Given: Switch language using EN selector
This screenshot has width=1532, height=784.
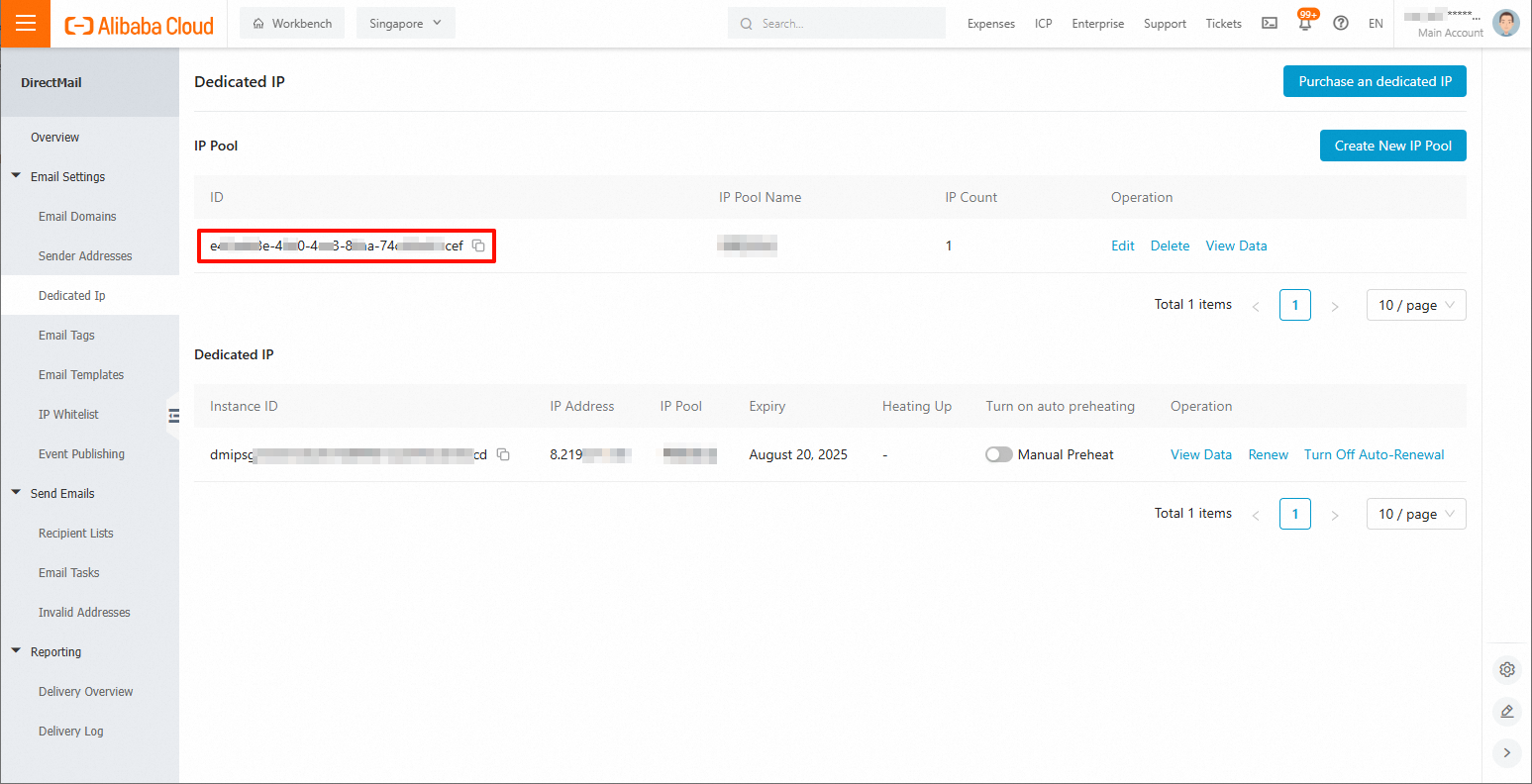Looking at the screenshot, I should [1376, 24].
